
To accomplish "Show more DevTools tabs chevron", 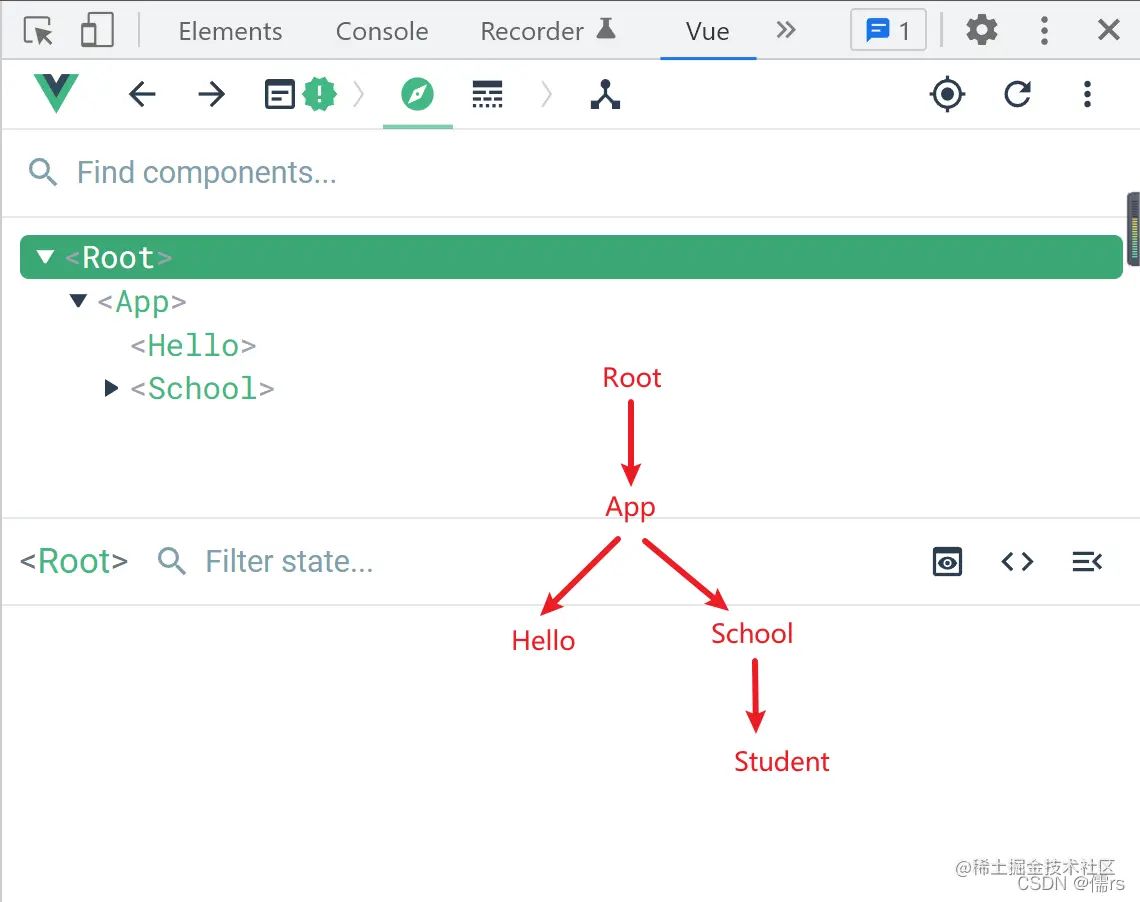I will (786, 30).
